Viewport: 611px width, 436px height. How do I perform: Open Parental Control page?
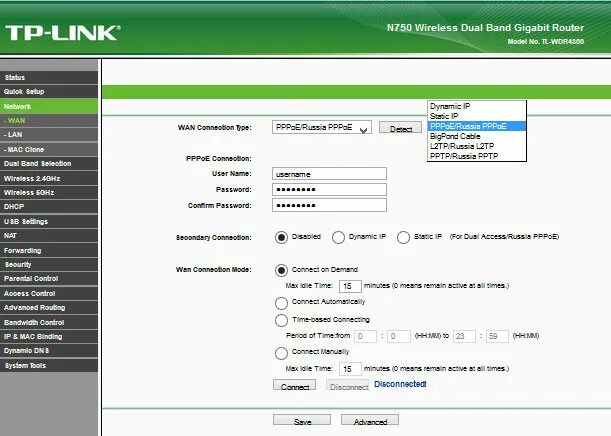coord(49,279)
